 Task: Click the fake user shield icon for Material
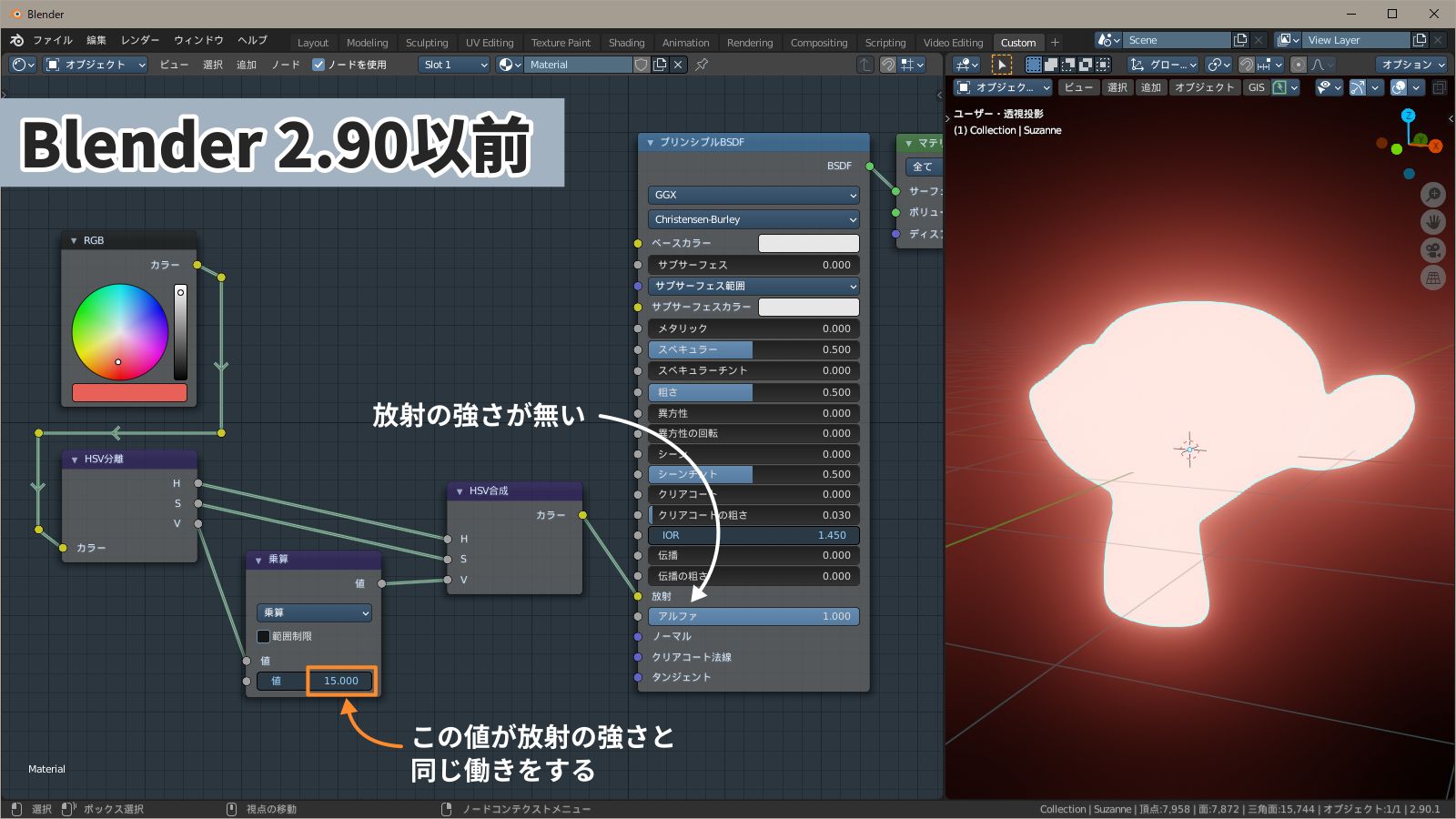point(642,65)
